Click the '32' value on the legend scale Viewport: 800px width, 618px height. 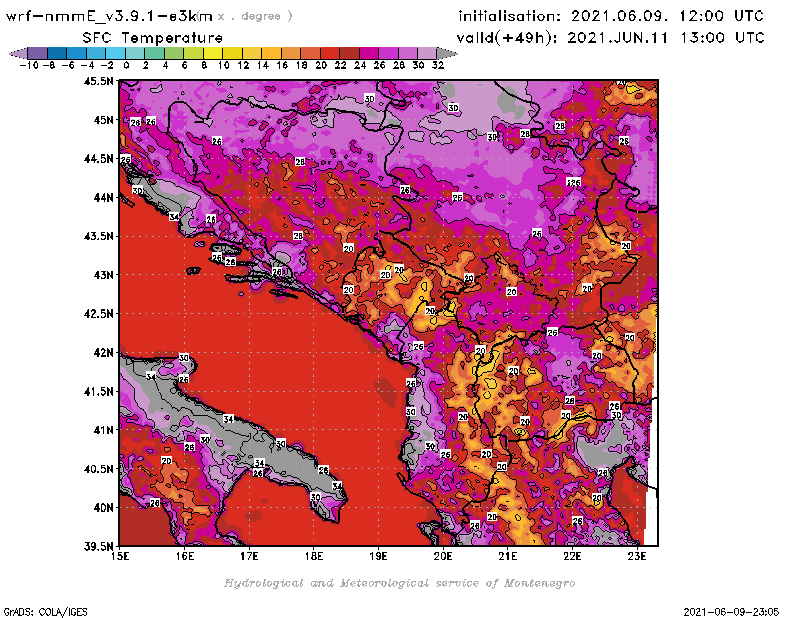438,65
